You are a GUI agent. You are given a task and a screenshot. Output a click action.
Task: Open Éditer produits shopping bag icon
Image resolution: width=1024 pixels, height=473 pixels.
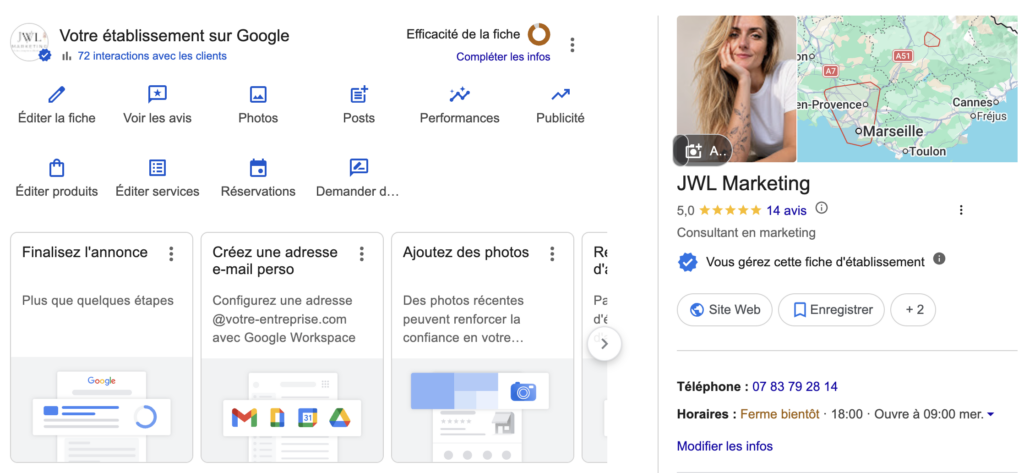57,168
